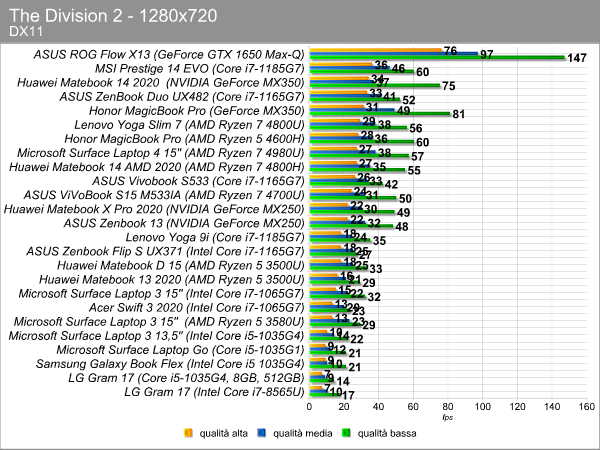This screenshot has height=450, width=600.
Task: Select LG Gram 17 (Intel Core i7-8565U) label
Action: (x=214, y=392)
